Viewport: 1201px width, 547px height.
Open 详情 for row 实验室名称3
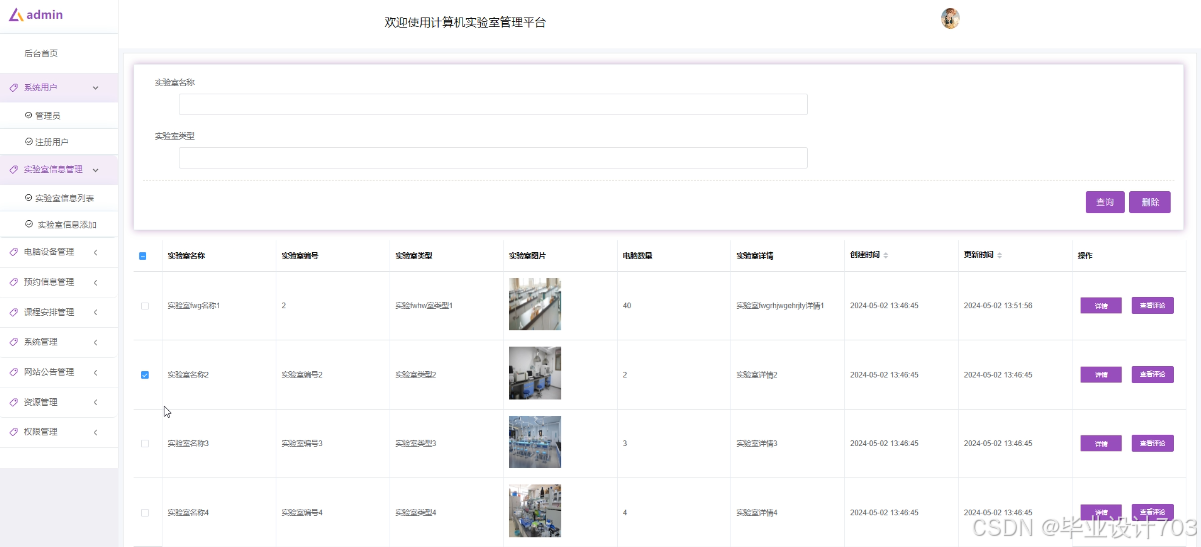[x=1101, y=443]
